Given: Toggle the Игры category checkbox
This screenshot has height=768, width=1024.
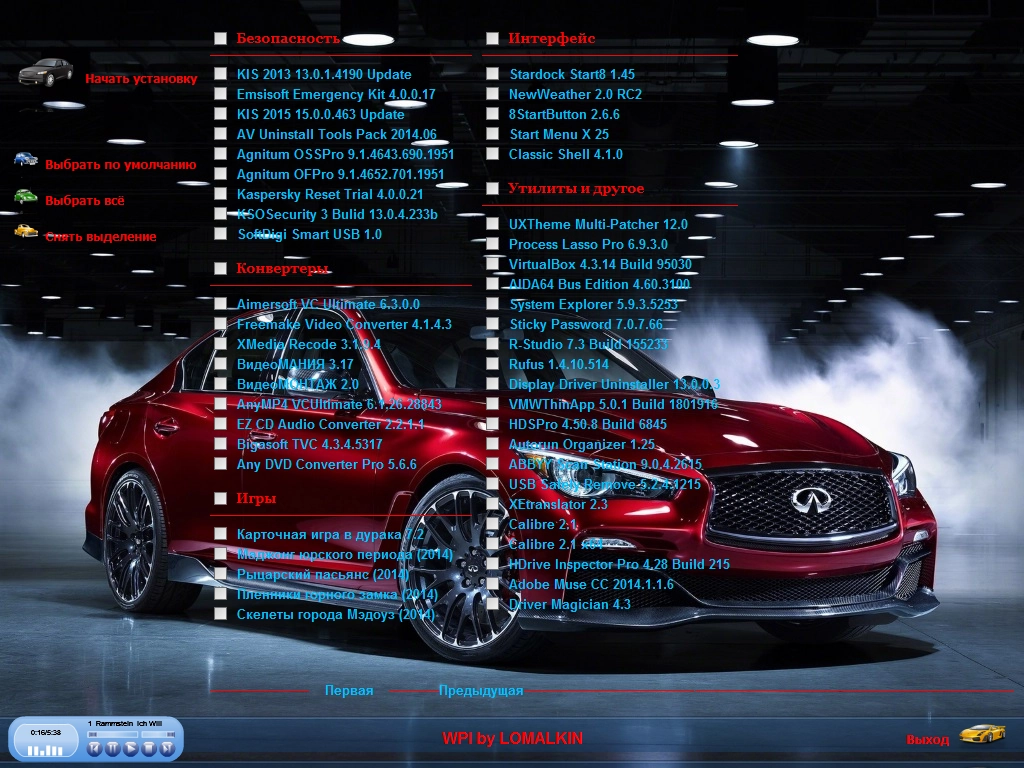Looking at the screenshot, I should [221, 498].
